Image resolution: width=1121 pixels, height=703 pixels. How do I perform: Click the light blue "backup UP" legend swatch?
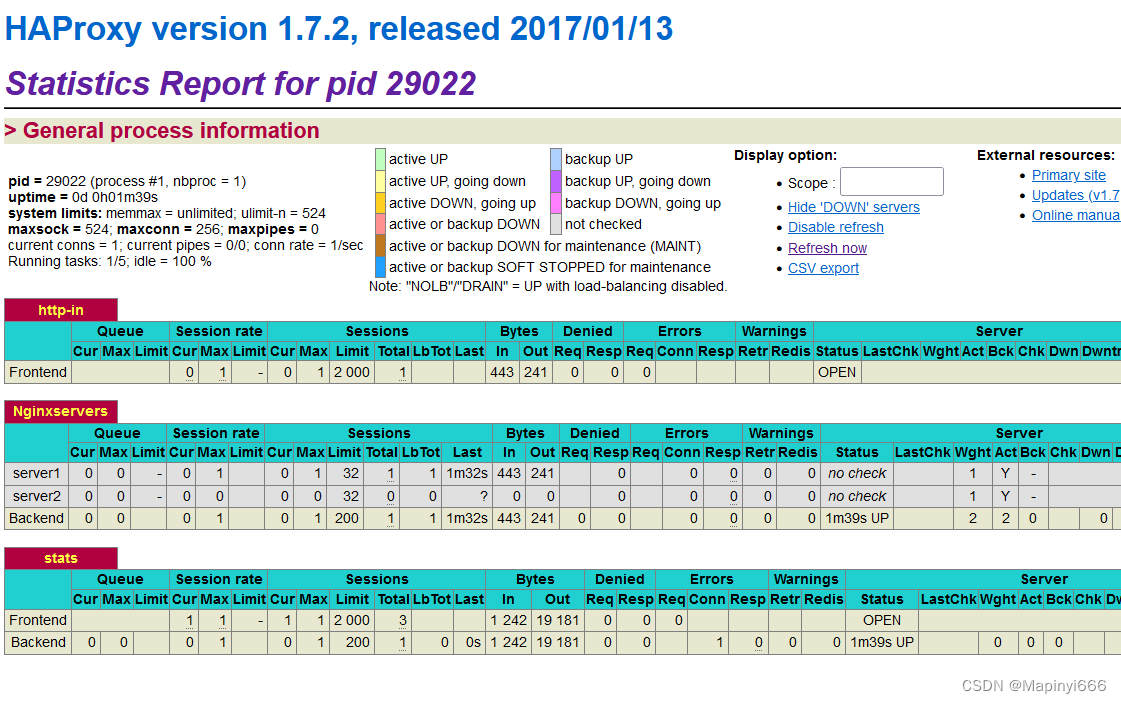[x=556, y=158]
